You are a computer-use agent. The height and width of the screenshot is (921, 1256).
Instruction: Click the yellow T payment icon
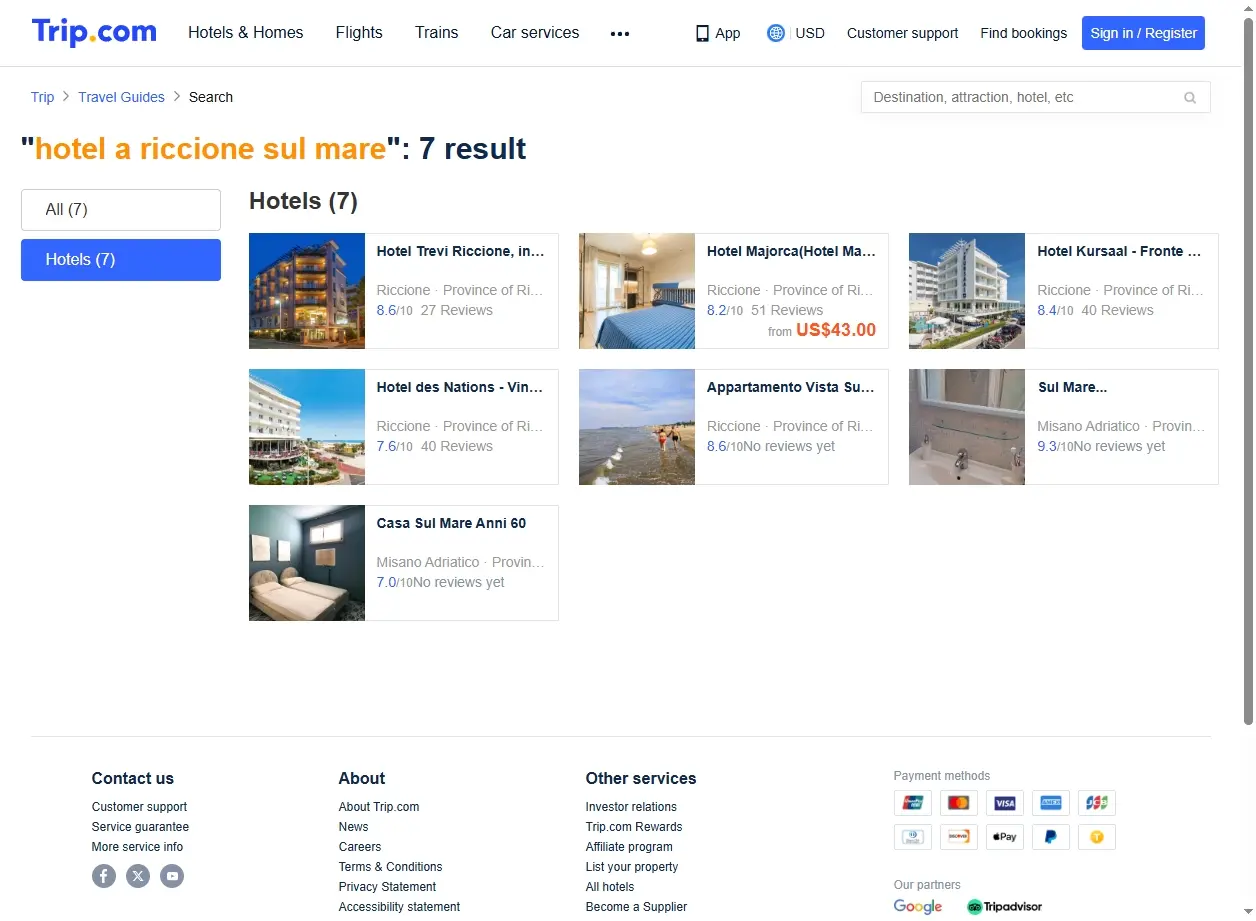click(x=1096, y=836)
